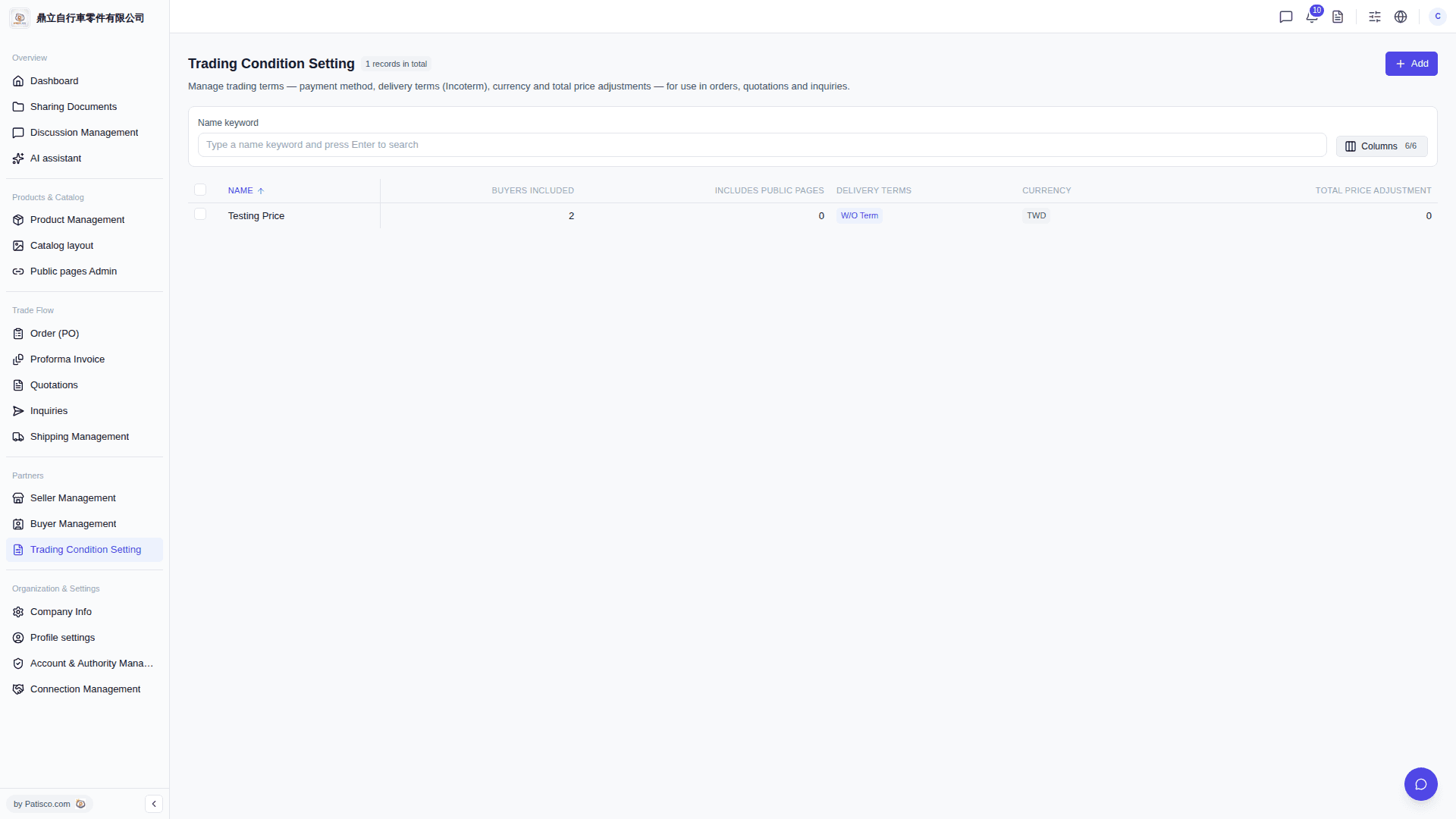Screen dimensions: 1456x819
Task: Open language globe icon
Action: pos(1401,17)
